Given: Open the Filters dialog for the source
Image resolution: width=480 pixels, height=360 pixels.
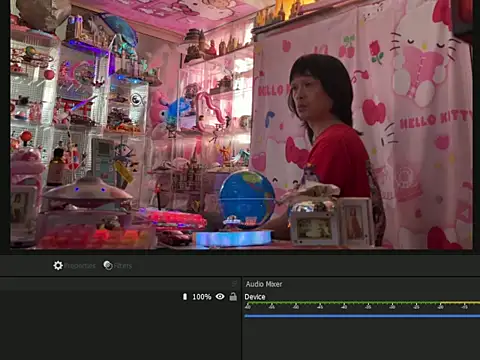Looking at the screenshot, I should [x=117, y=266].
